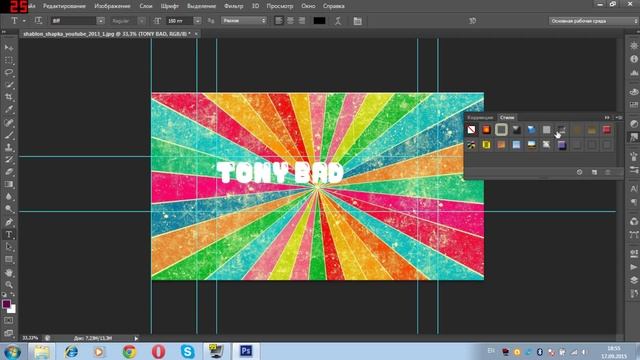Open the font style Regular dropdown

141,20
